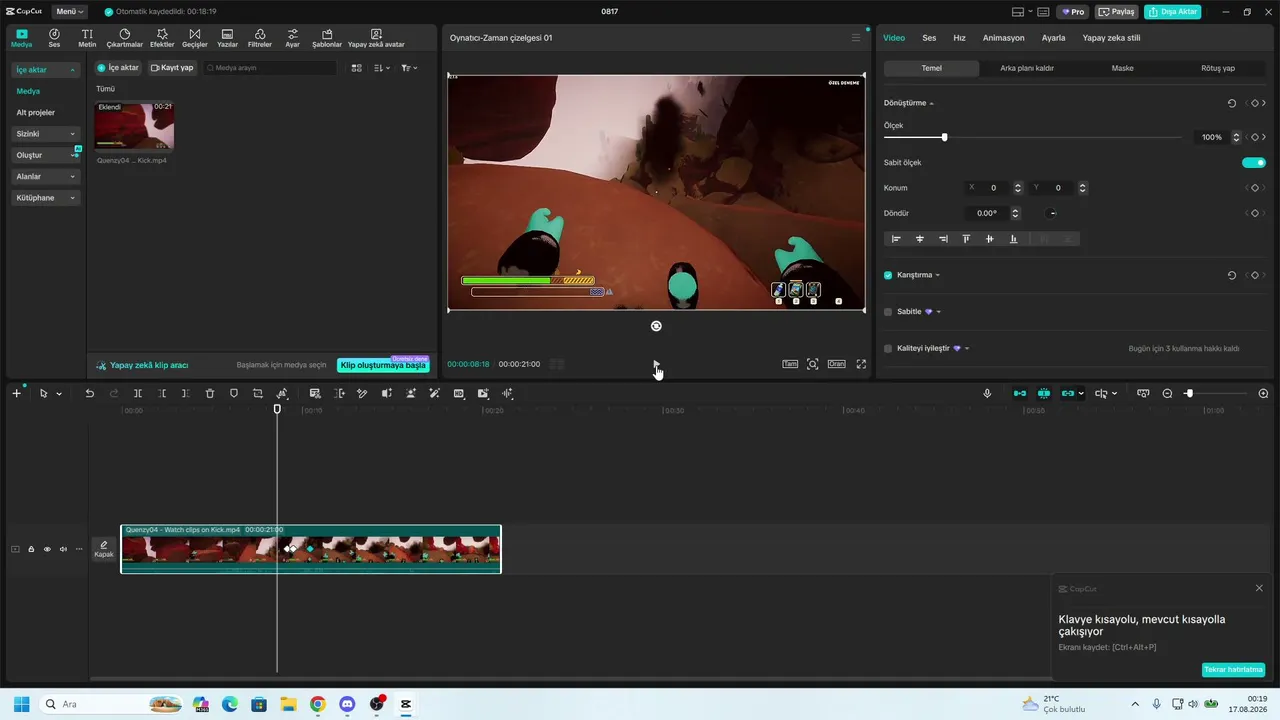The width and height of the screenshot is (1280, 720).
Task: Open the media sort order dropdown
Action: [382, 68]
